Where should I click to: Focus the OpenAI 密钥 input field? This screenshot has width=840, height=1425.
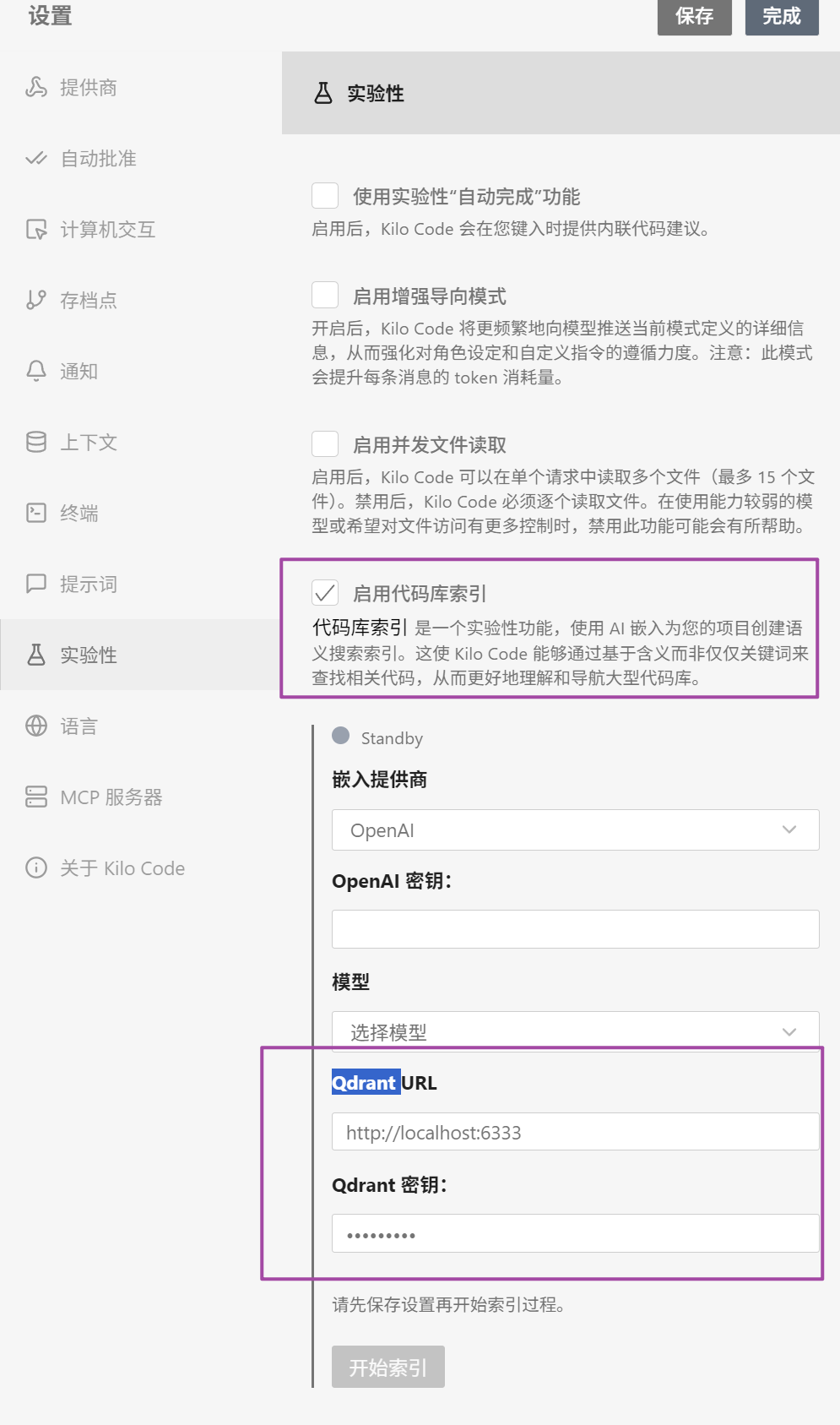(x=576, y=929)
